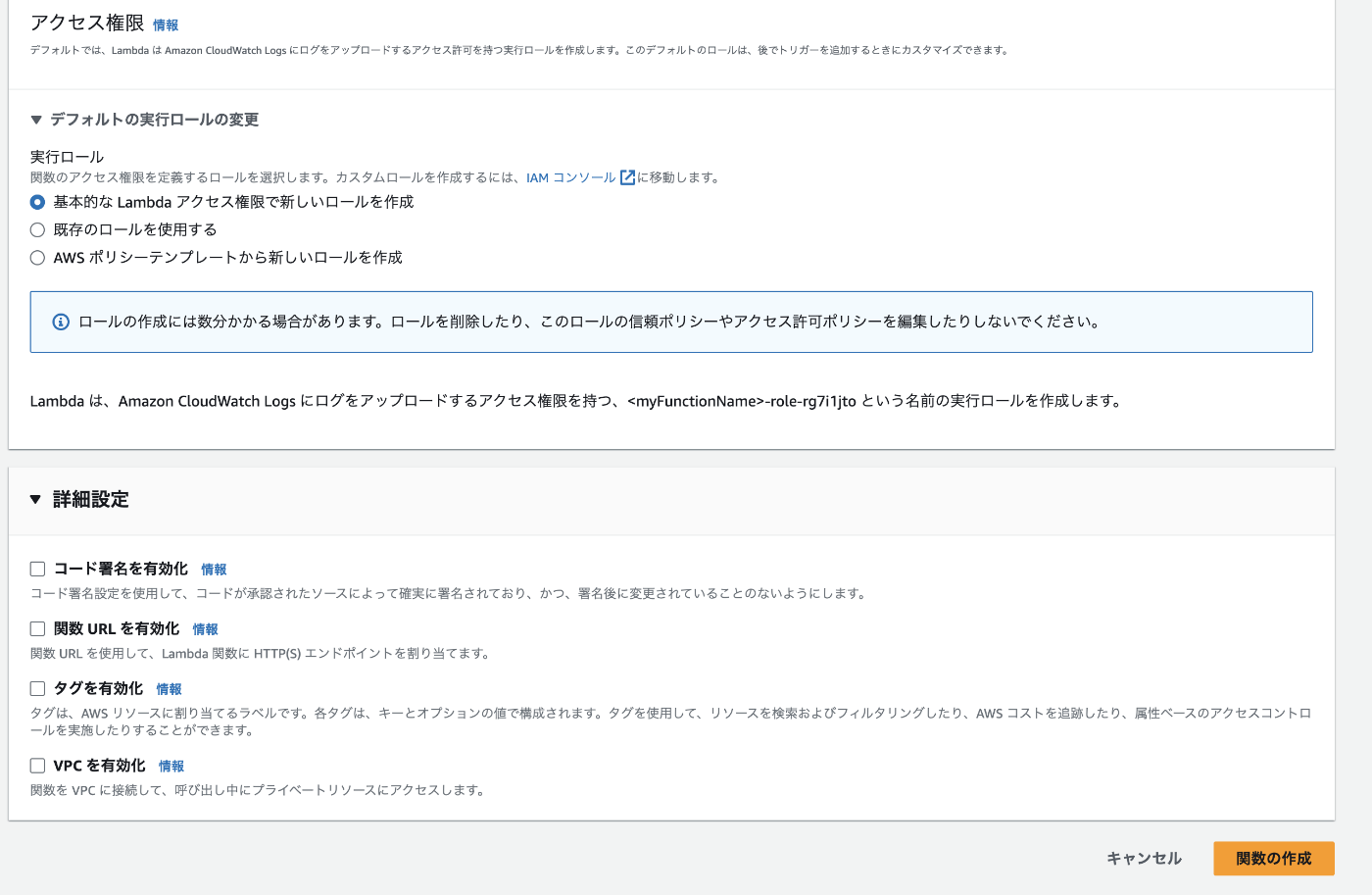Click the text mentioning <myFunctionName>-role-rg7i1jto
The height and width of the screenshot is (895, 1372).
coord(576,401)
